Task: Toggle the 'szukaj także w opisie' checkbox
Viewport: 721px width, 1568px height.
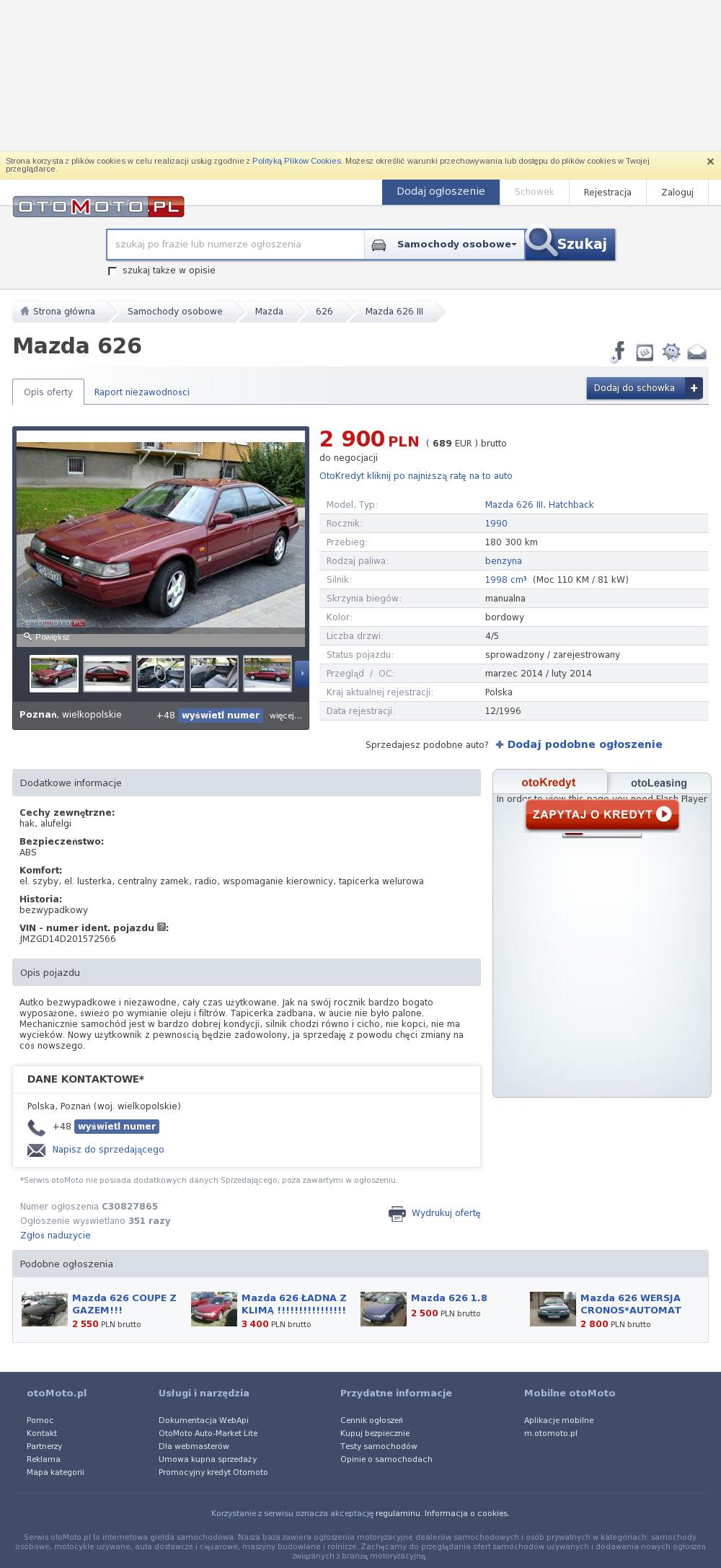Action: coord(112,271)
